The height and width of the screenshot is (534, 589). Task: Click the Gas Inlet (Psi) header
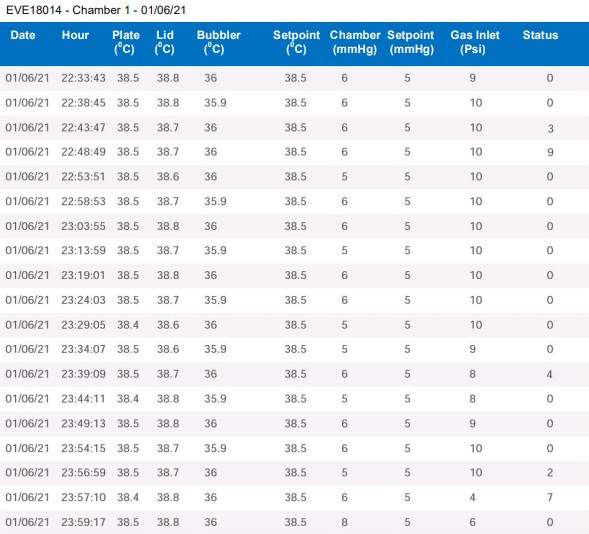(475, 42)
